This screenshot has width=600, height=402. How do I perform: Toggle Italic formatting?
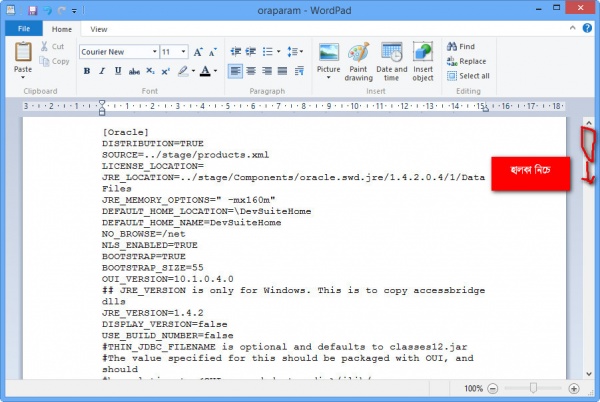tap(102, 71)
